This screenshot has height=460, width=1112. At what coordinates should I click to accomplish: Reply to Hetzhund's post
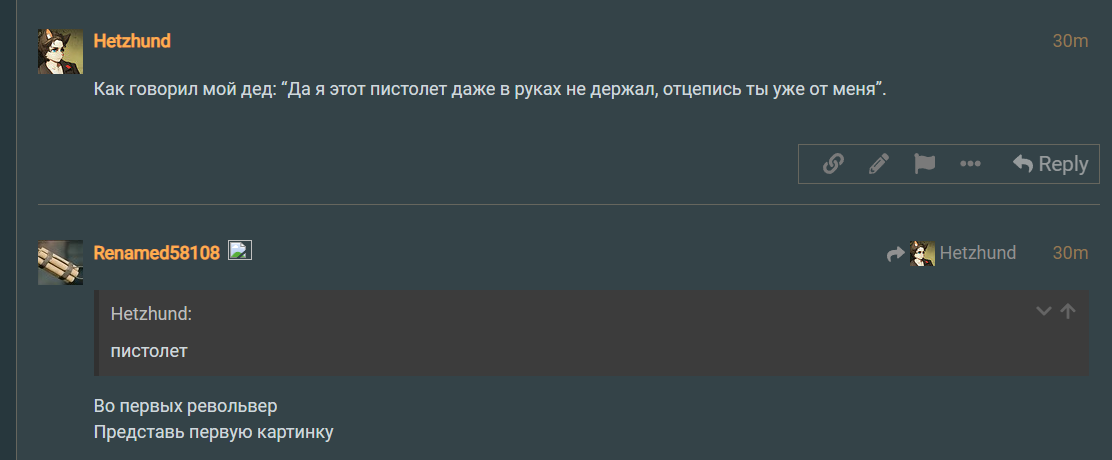point(1050,164)
